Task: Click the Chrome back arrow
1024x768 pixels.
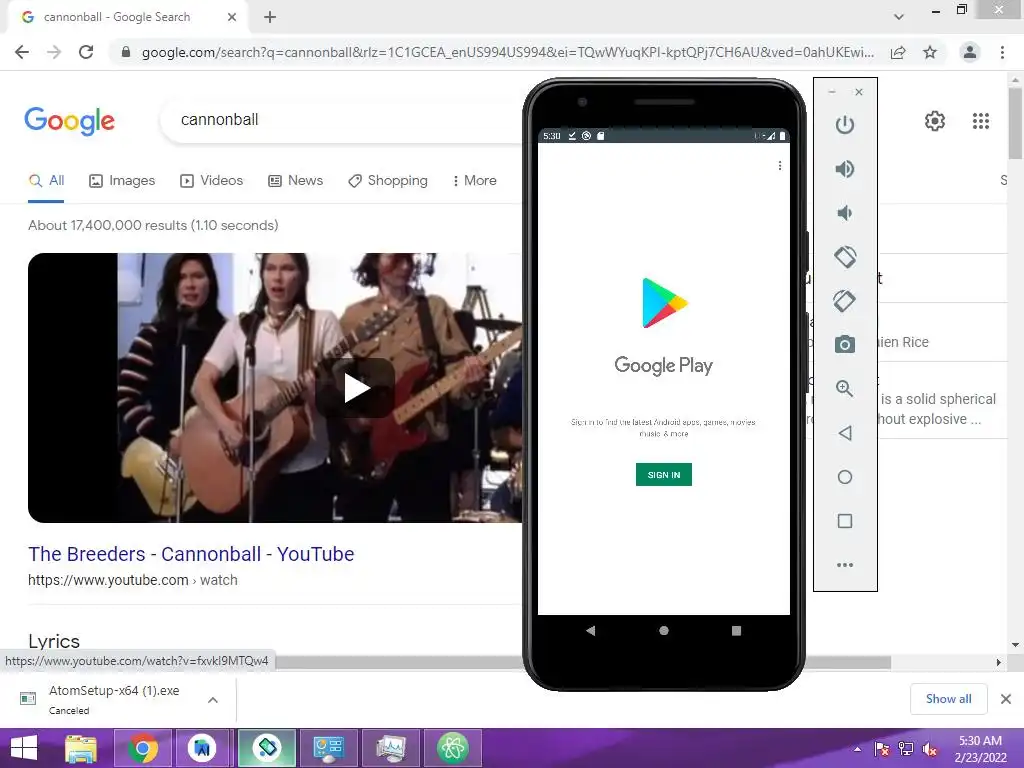Action: [22, 52]
